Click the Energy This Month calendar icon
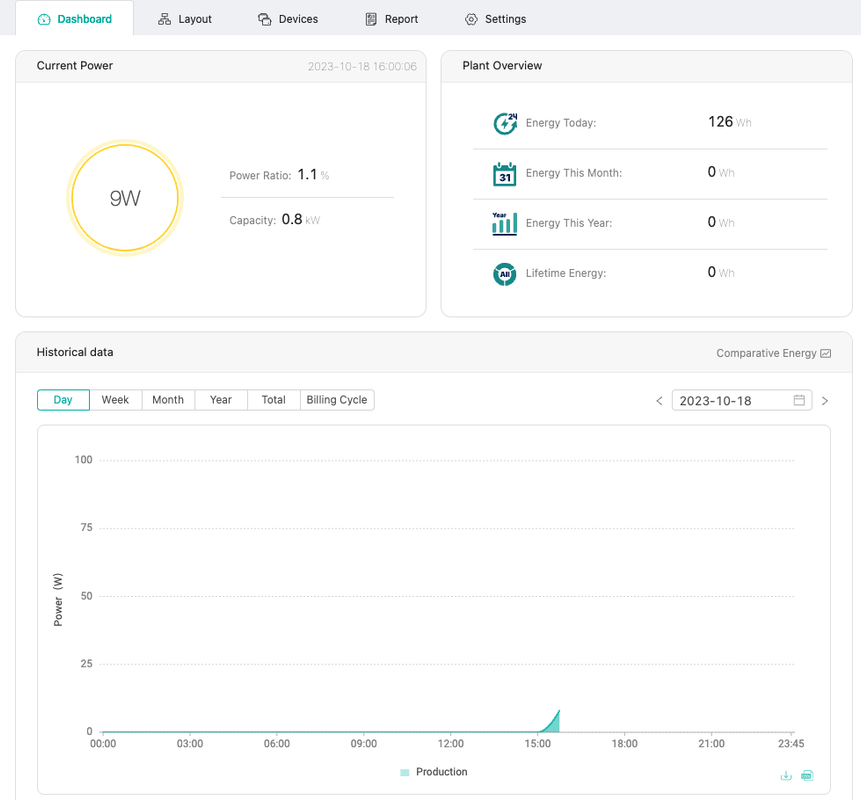This screenshot has width=861, height=800. 505,174
